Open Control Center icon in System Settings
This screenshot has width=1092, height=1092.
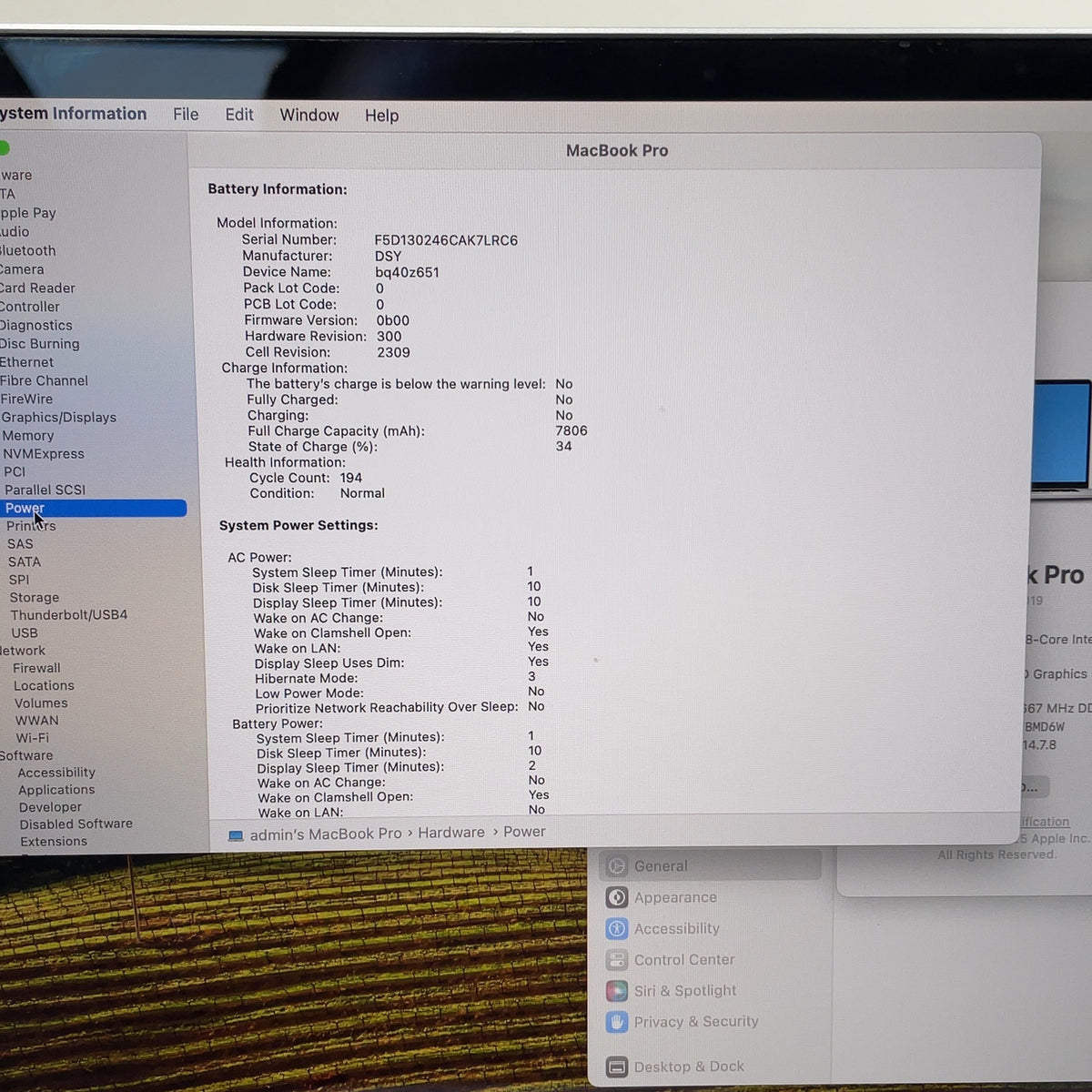(x=617, y=960)
